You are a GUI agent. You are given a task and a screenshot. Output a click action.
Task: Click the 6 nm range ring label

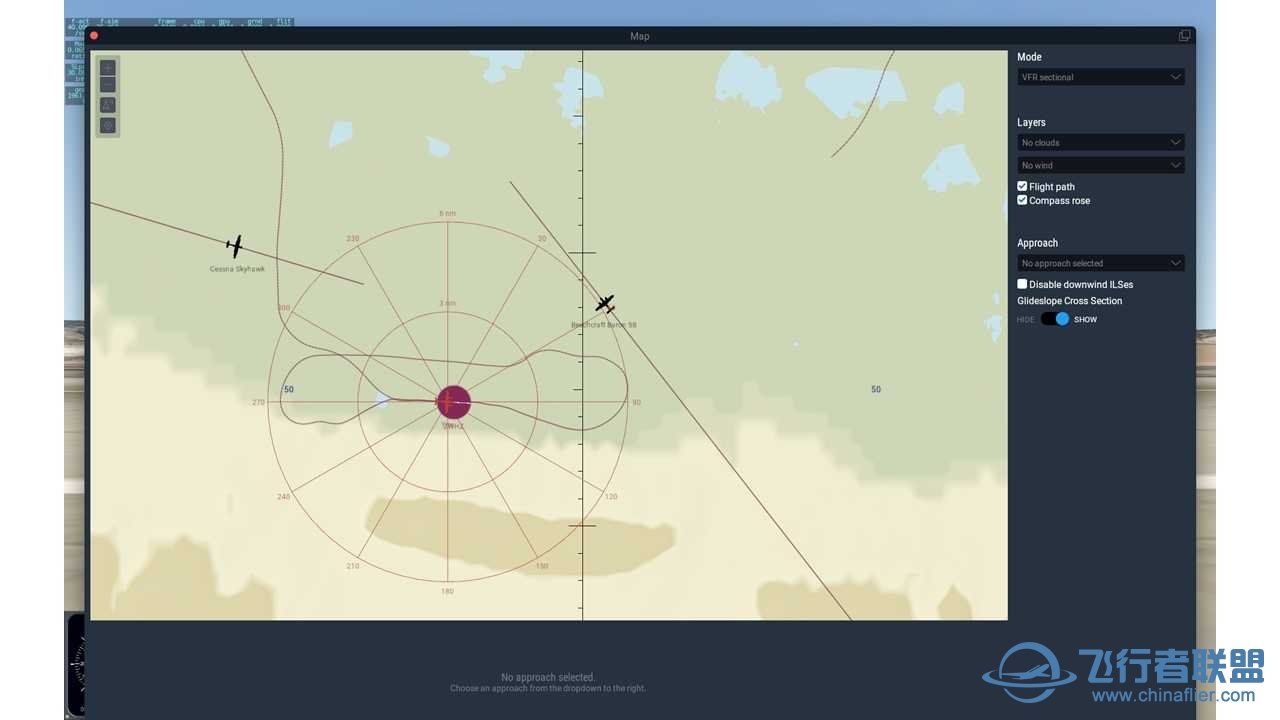point(447,214)
